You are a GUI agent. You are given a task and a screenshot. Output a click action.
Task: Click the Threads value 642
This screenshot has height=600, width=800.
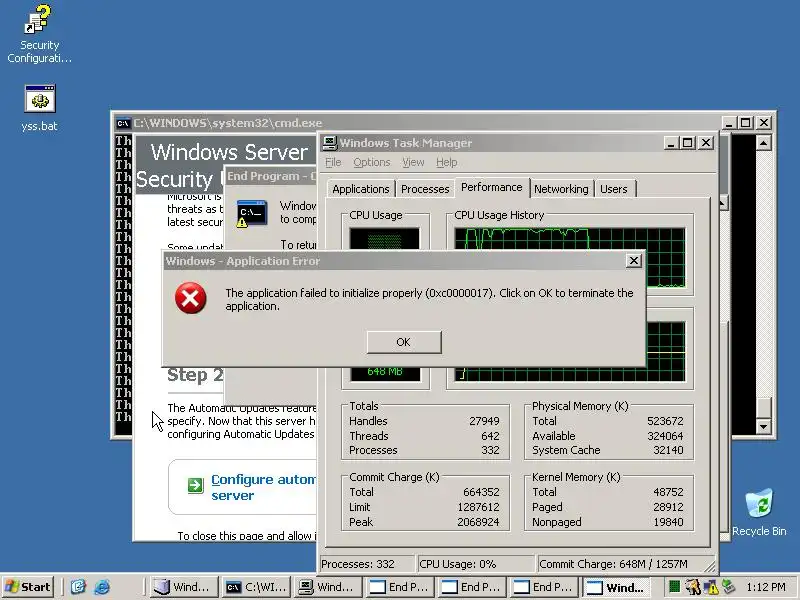click(490, 436)
